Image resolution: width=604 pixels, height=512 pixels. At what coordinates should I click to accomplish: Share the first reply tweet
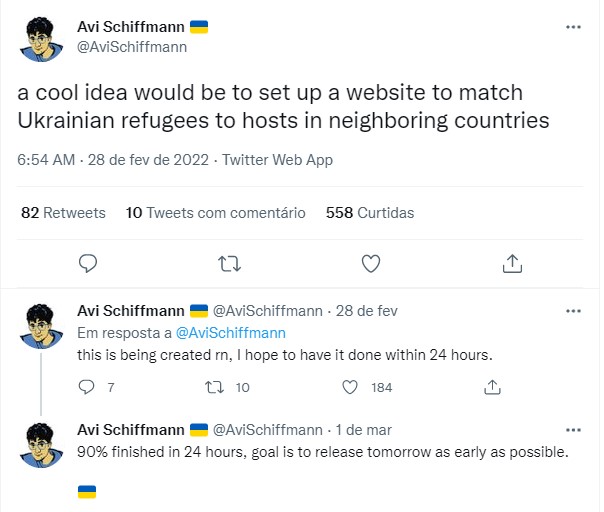pos(492,387)
